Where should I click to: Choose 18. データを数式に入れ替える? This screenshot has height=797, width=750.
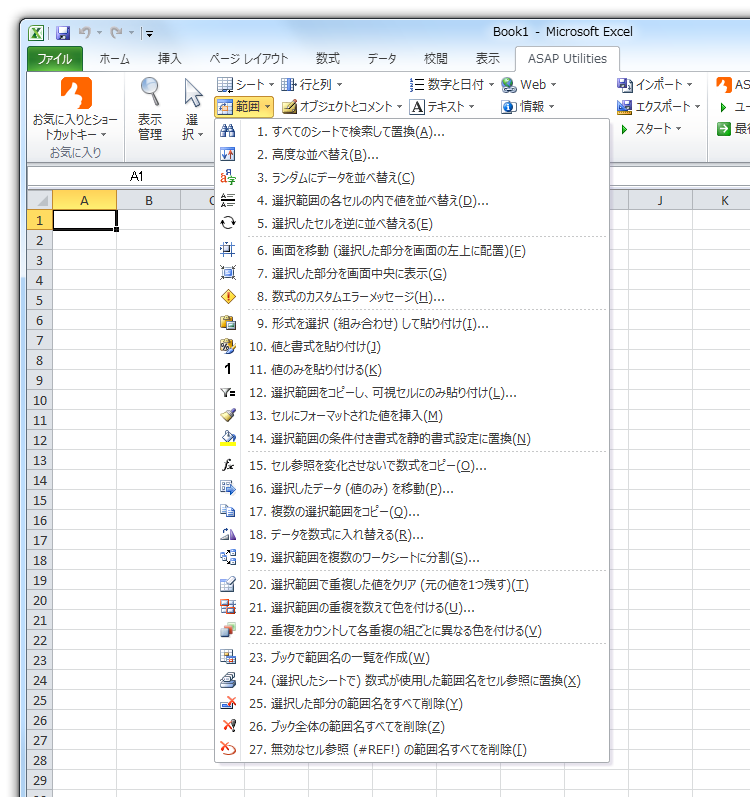(x=412, y=534)
